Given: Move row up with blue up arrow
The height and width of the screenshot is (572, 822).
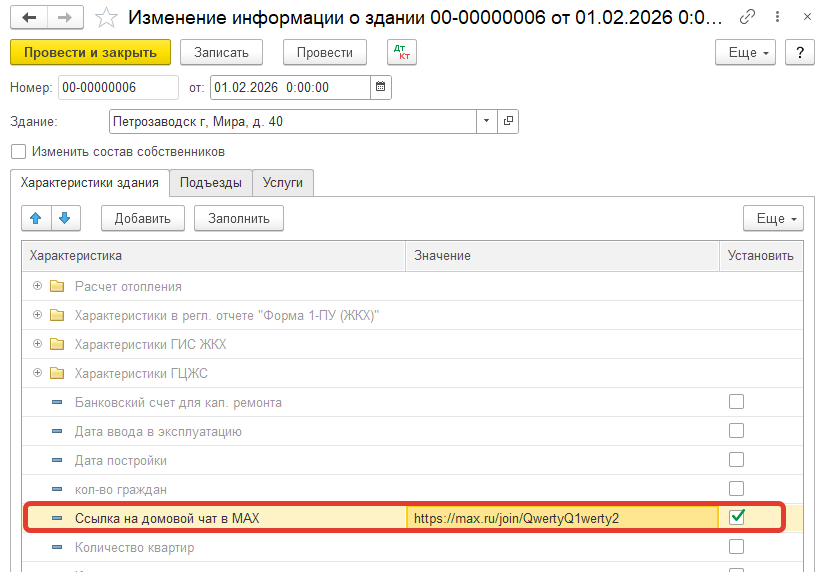Looking at the screenshot, I should tap(36, 217).
